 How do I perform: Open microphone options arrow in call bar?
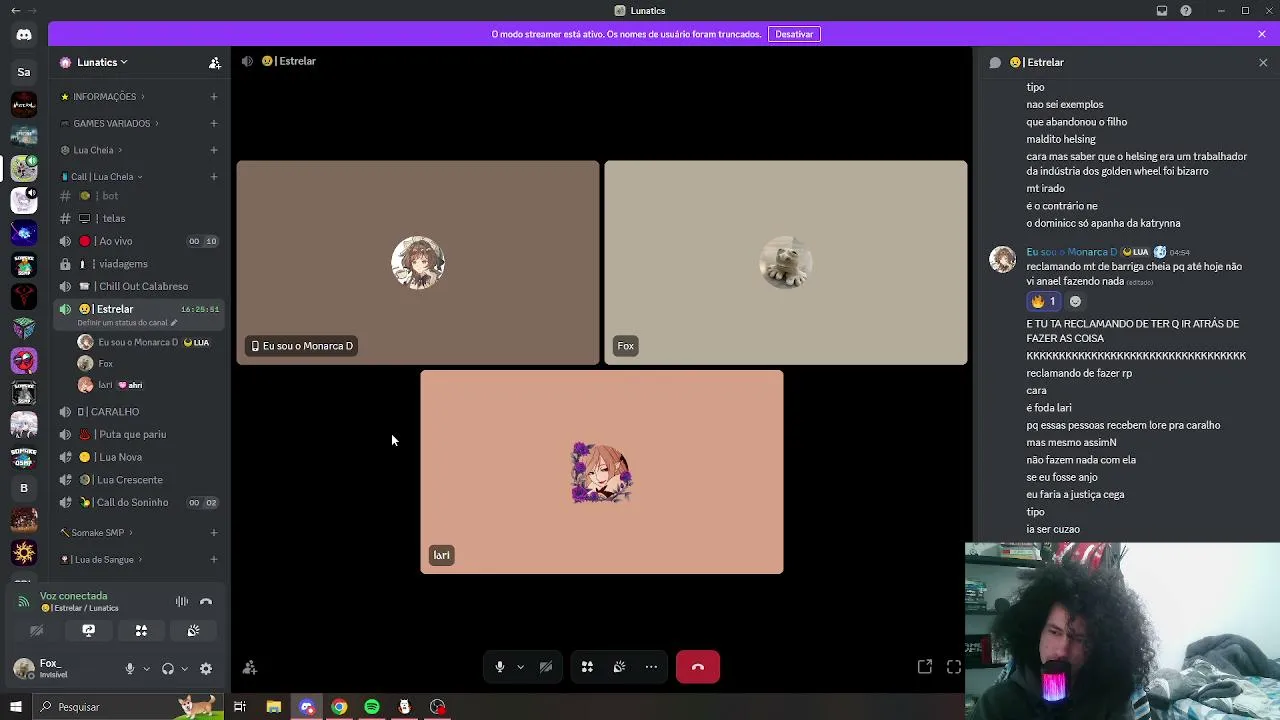[x=520, y=667]
